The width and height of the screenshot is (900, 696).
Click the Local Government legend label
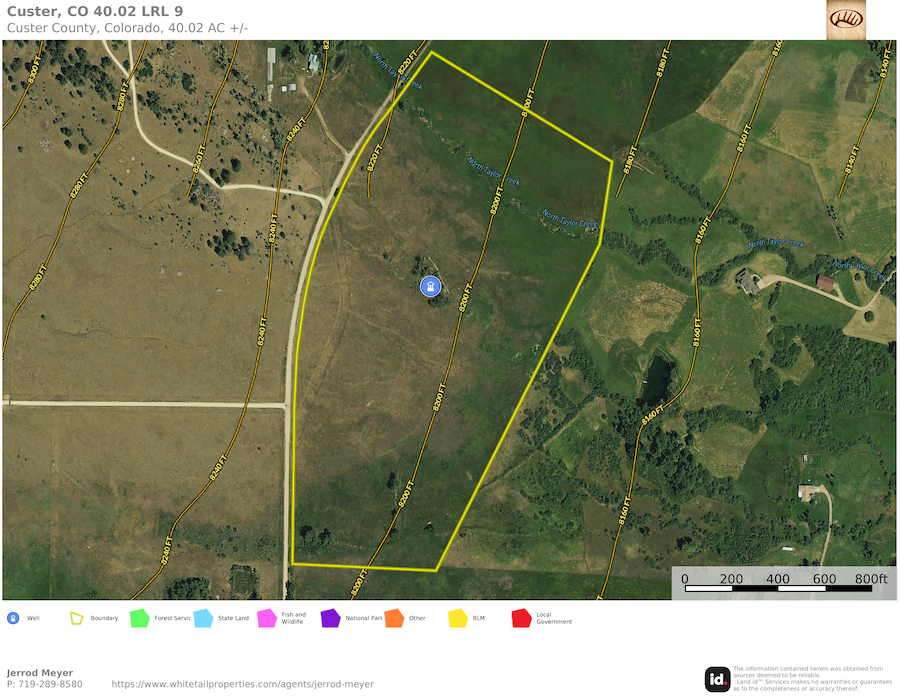click(554, 619)
